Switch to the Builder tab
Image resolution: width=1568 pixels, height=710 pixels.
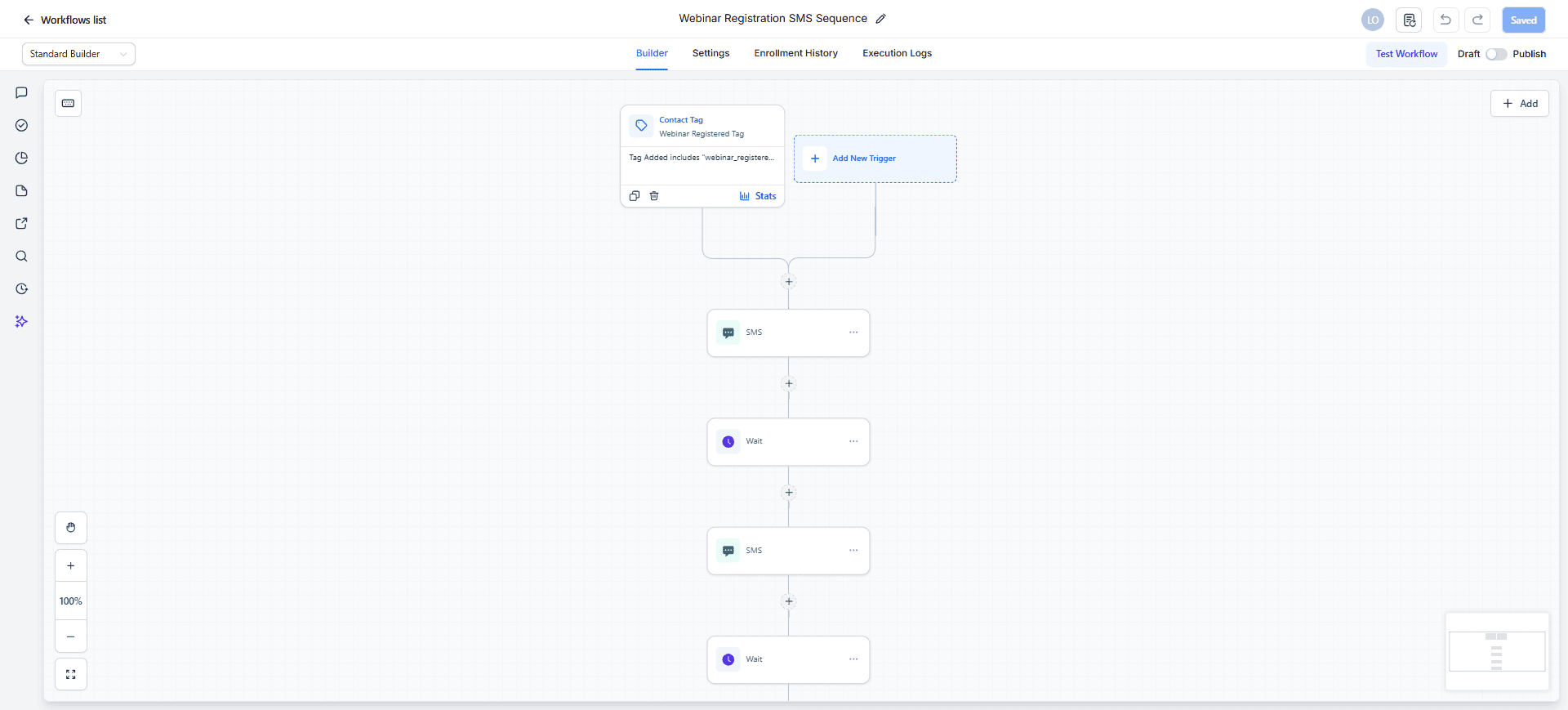coord(652,53)
